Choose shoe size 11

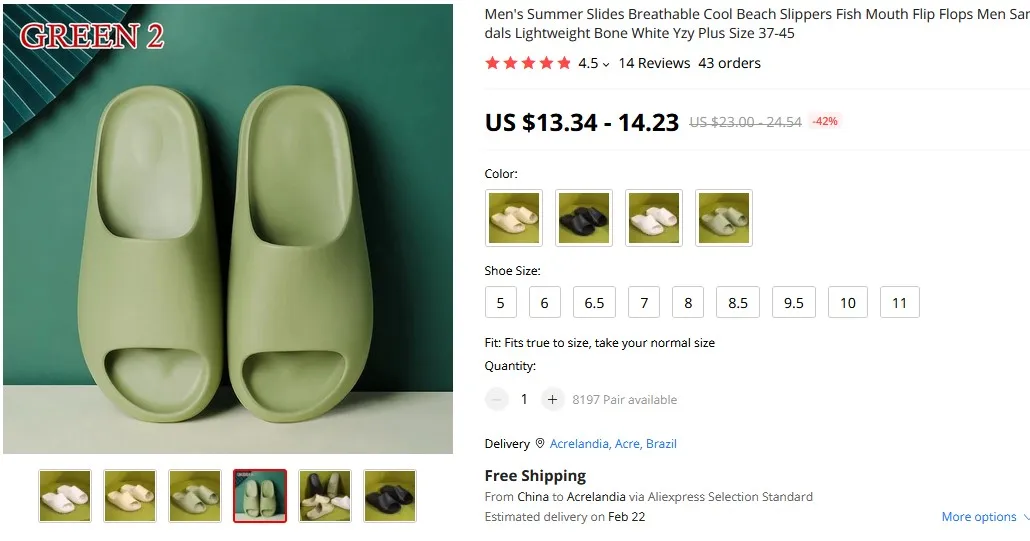point(899,303)
